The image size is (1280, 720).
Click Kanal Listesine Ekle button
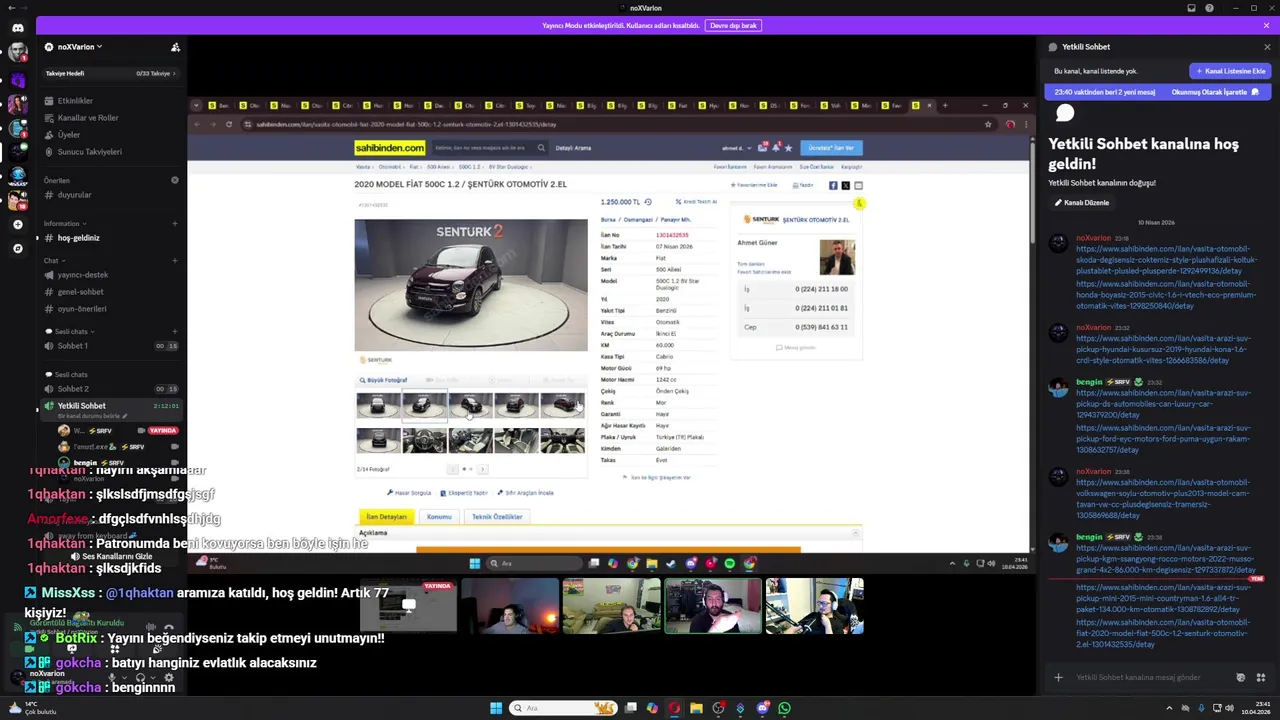tap(1230, 71)
